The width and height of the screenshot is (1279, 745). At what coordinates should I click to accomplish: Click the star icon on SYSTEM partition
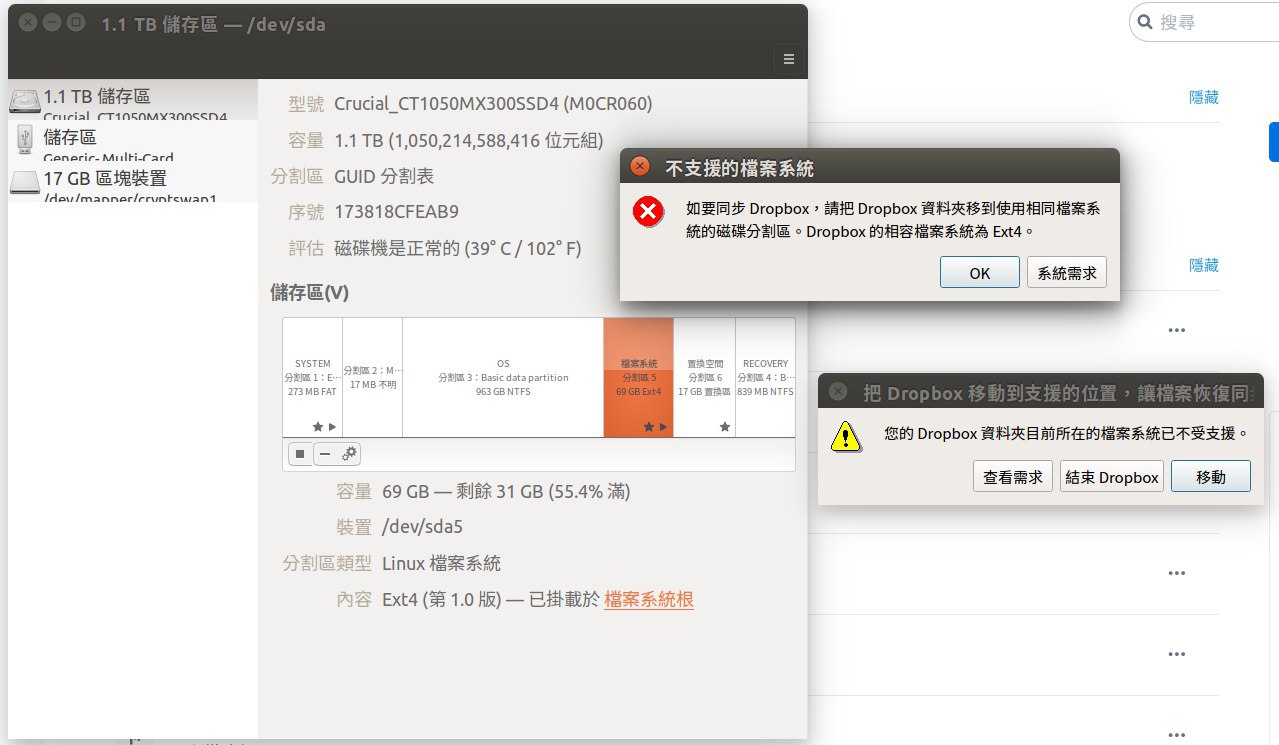pos(318,427)
